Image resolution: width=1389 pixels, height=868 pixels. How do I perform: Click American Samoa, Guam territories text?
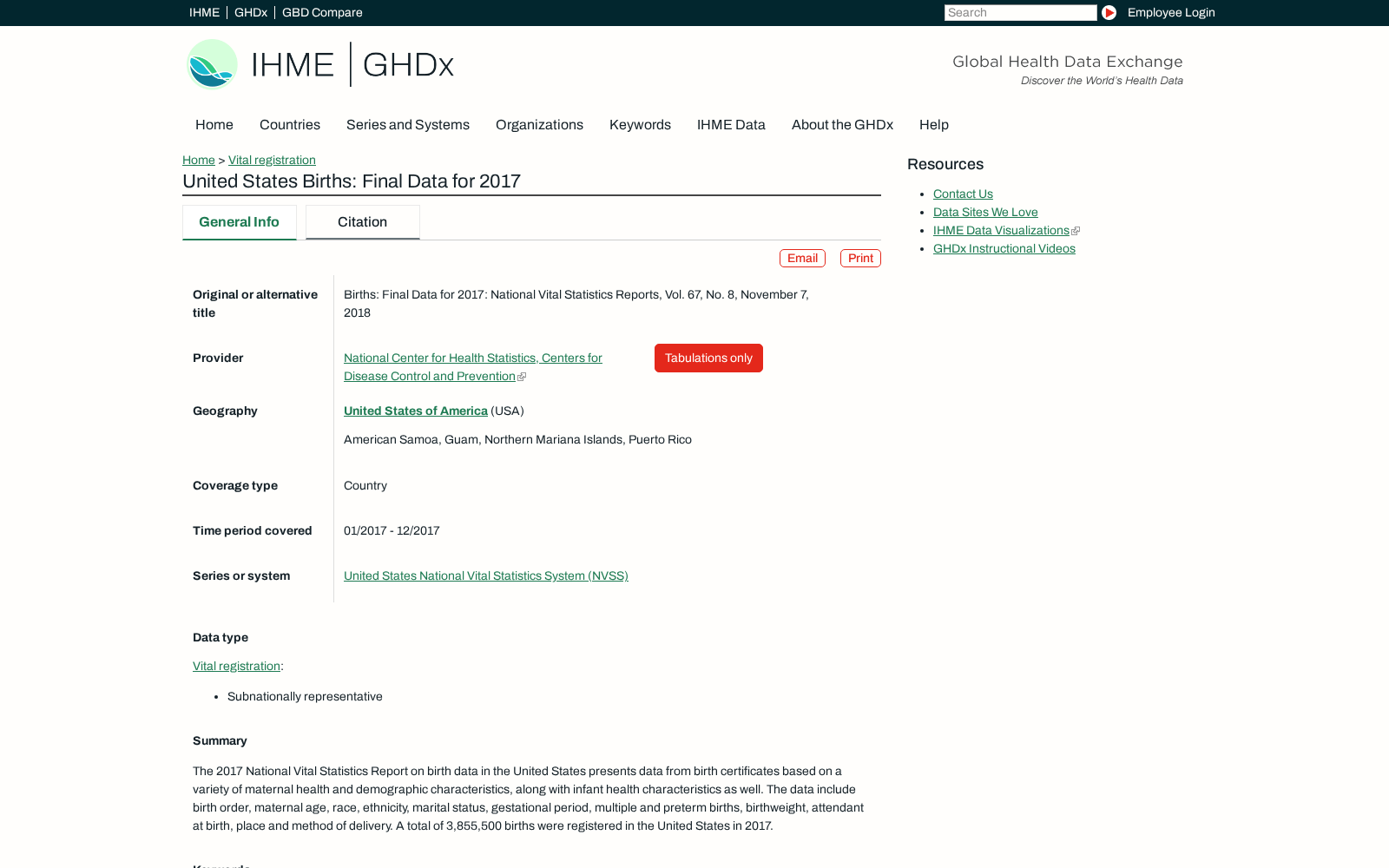click(x=517, y=439)
